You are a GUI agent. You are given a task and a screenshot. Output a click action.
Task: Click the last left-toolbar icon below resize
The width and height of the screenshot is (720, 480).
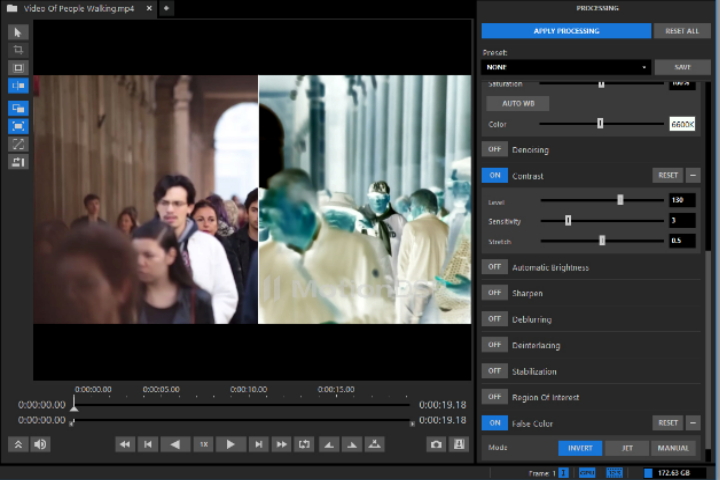pos(18,162)
